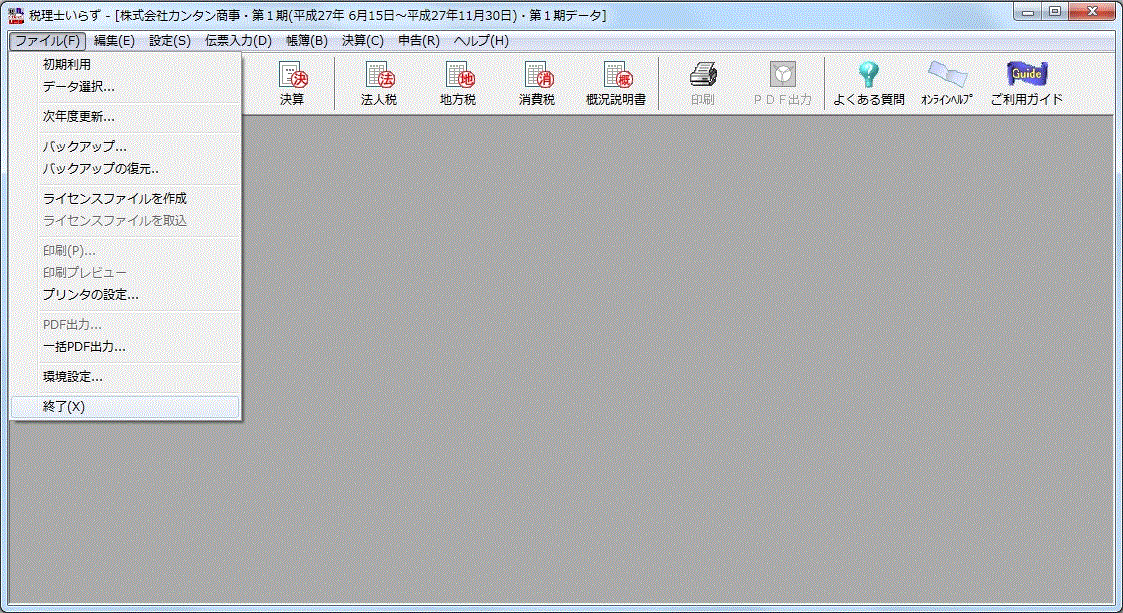1123x613 pixels.
Task: Choose 一括PDF出力... menu item
Action: click(84, 347)
